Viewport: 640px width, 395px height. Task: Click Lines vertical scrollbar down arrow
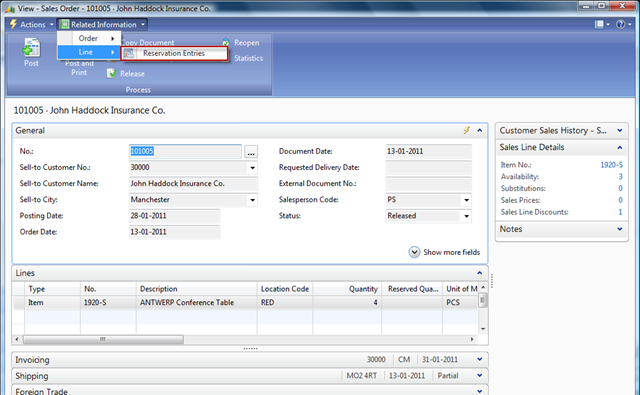[483, 329]
